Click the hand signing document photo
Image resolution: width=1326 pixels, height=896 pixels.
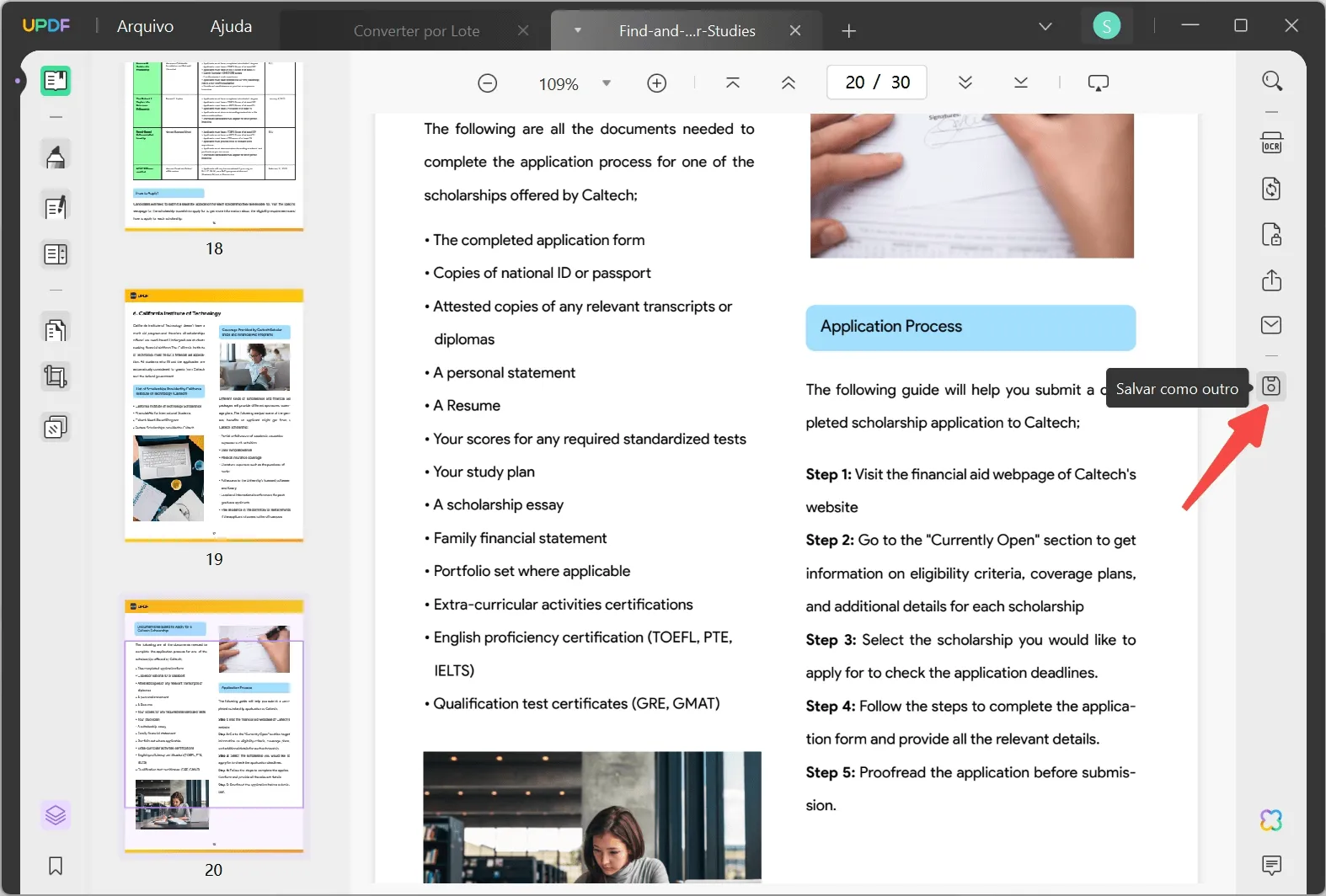coord(972,186)
